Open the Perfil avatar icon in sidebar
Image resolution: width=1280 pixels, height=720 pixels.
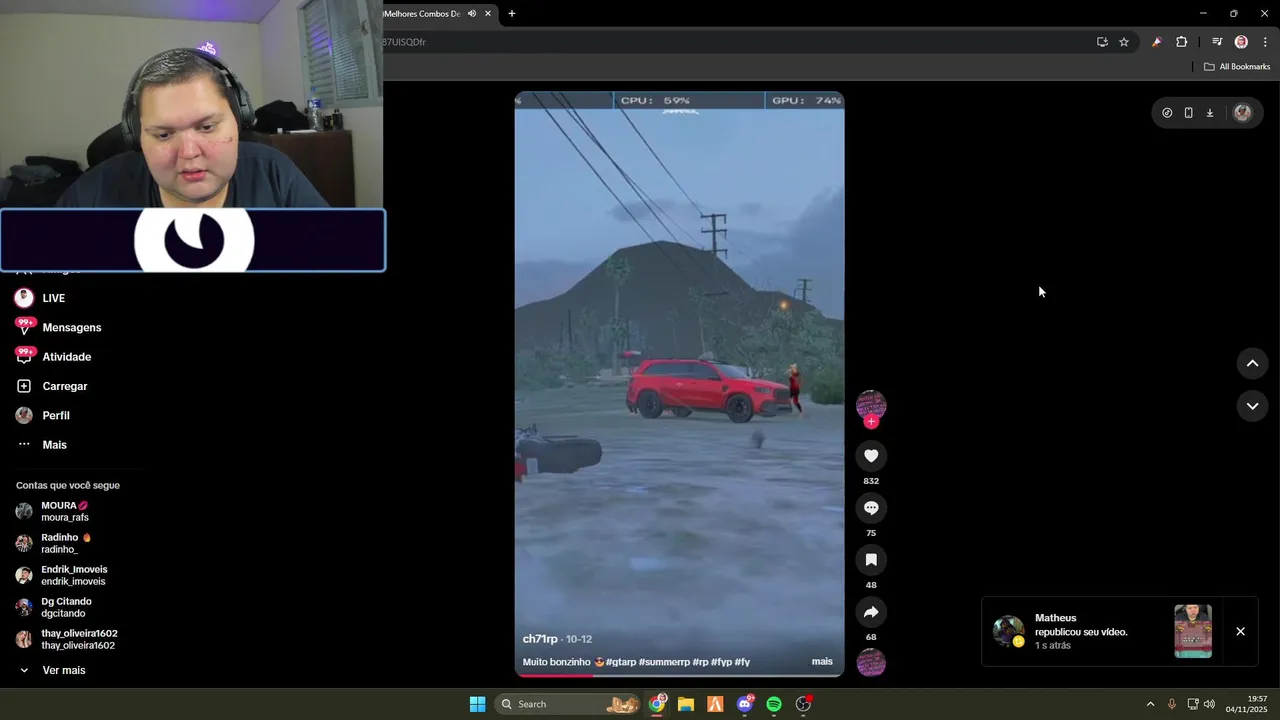[24, 415]
